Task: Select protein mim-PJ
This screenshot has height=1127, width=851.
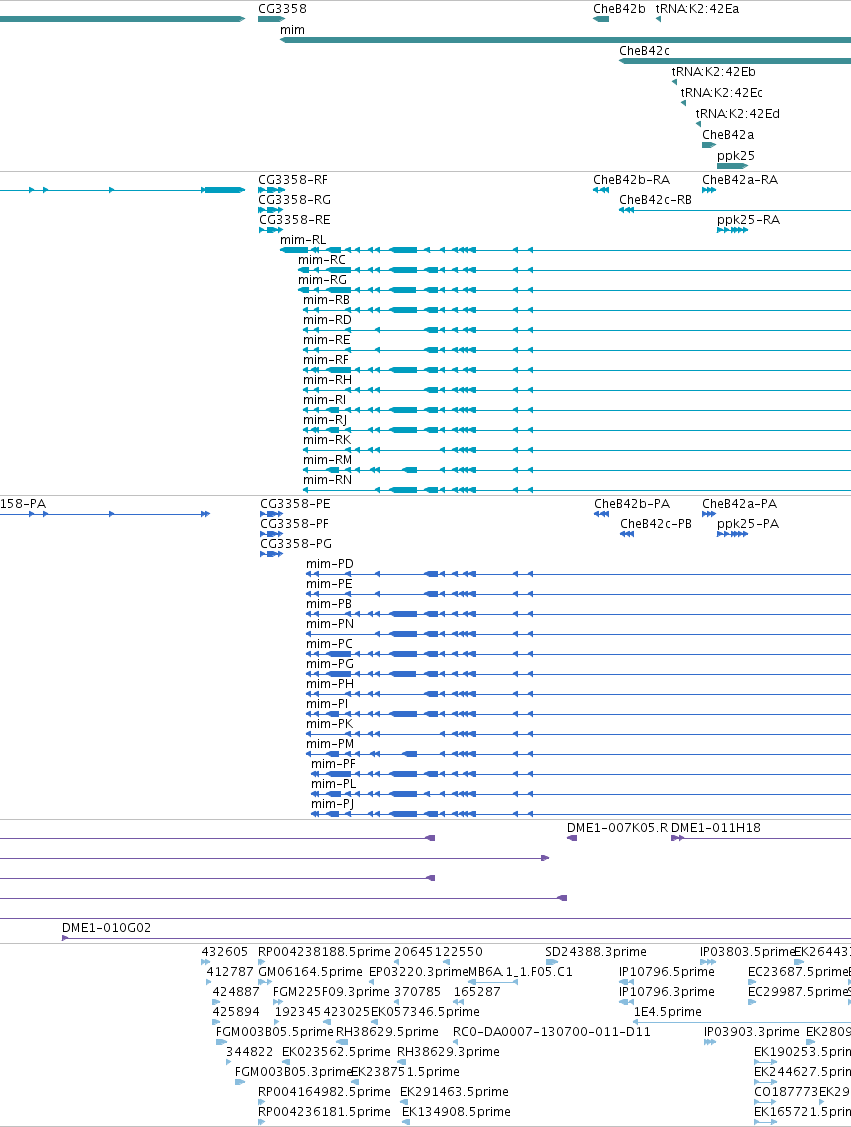Action: coord(332,804)
